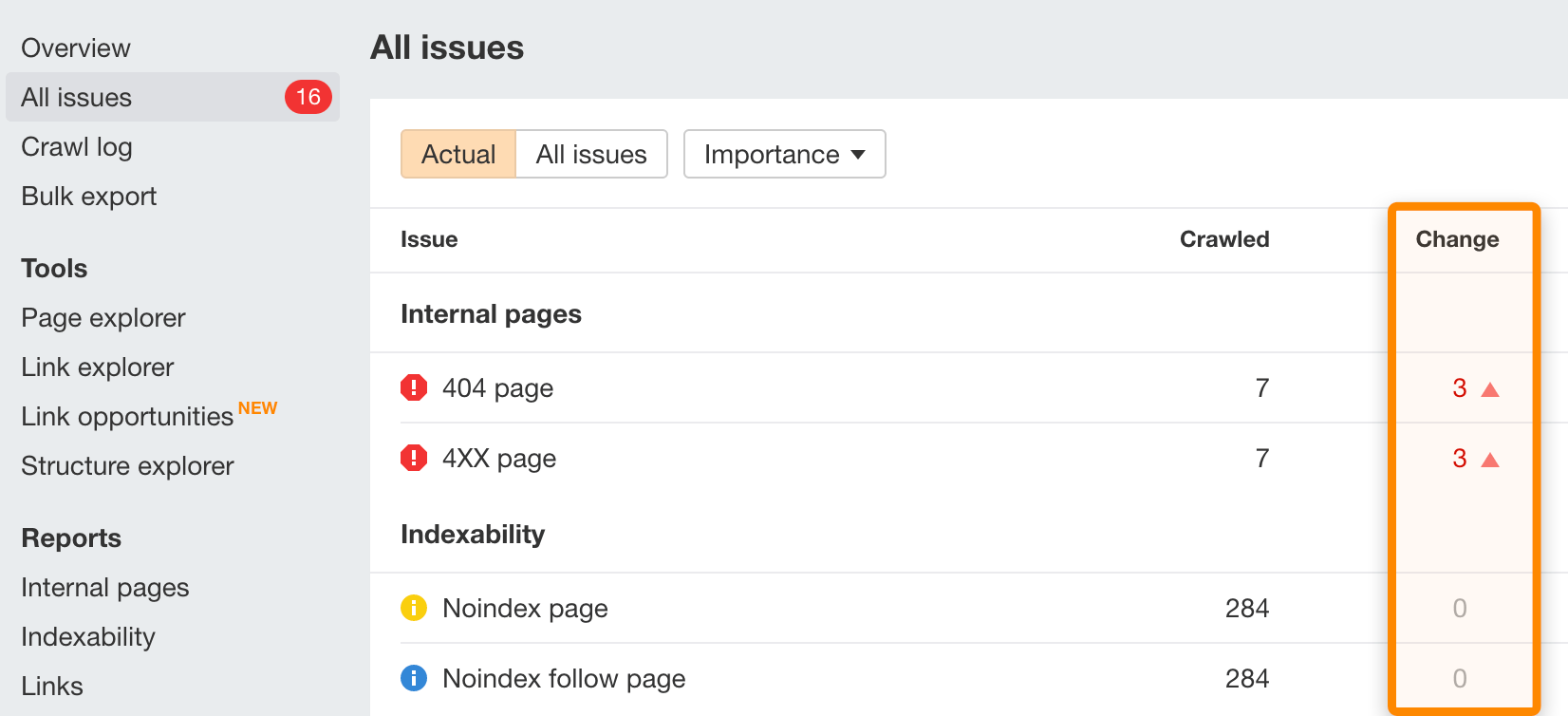Click the red error icon beside 404 page

[414, 387]
